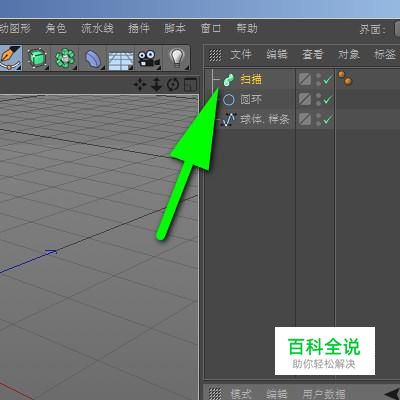Image resolution: width=400 pixels, height=400 pixels.
Task: Open the 帮助 menu
Action: tap(247, 29)
